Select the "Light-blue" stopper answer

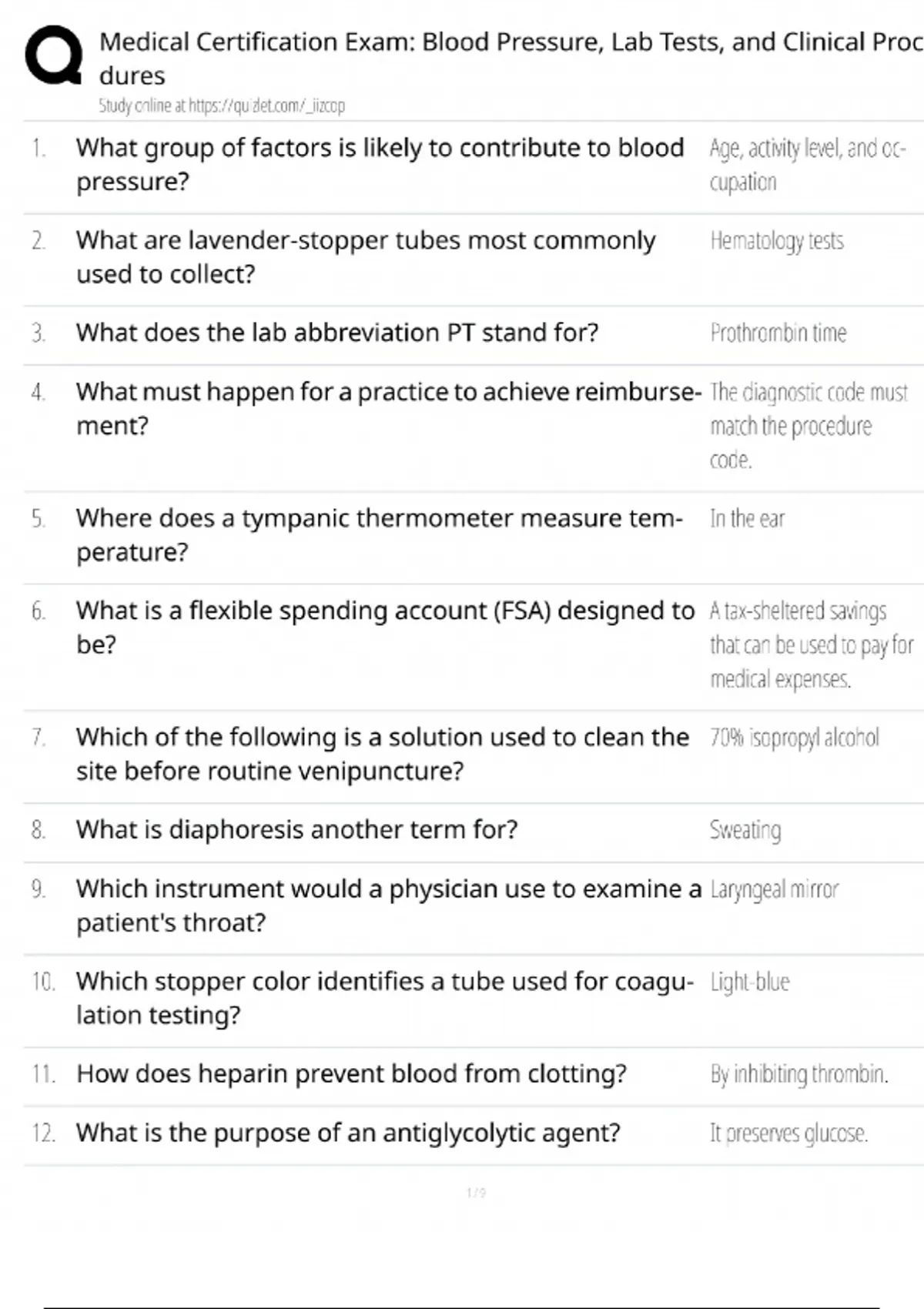[x=749, y=982]
